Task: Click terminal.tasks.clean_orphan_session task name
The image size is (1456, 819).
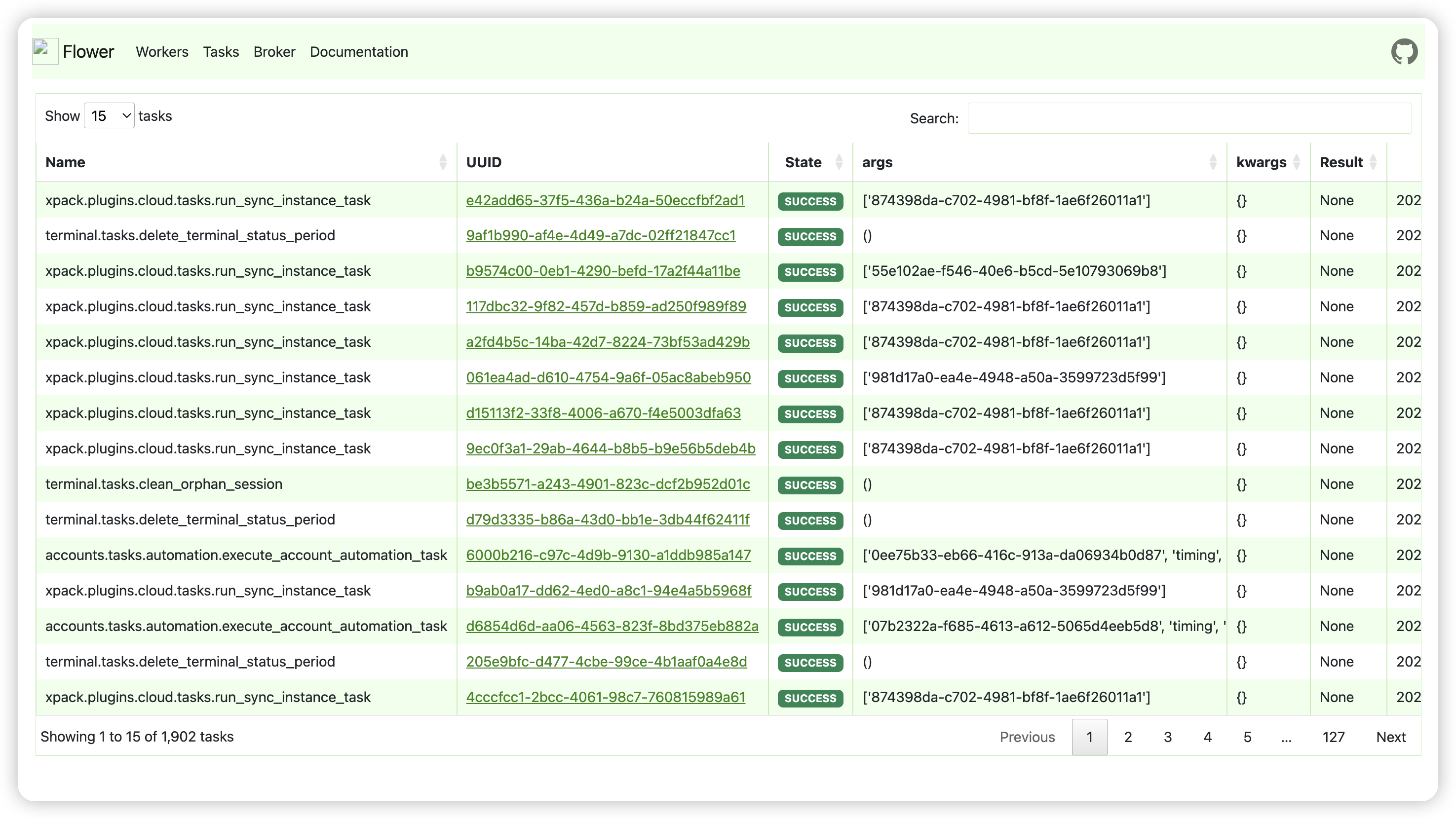Action: click(x=164, y=484)
